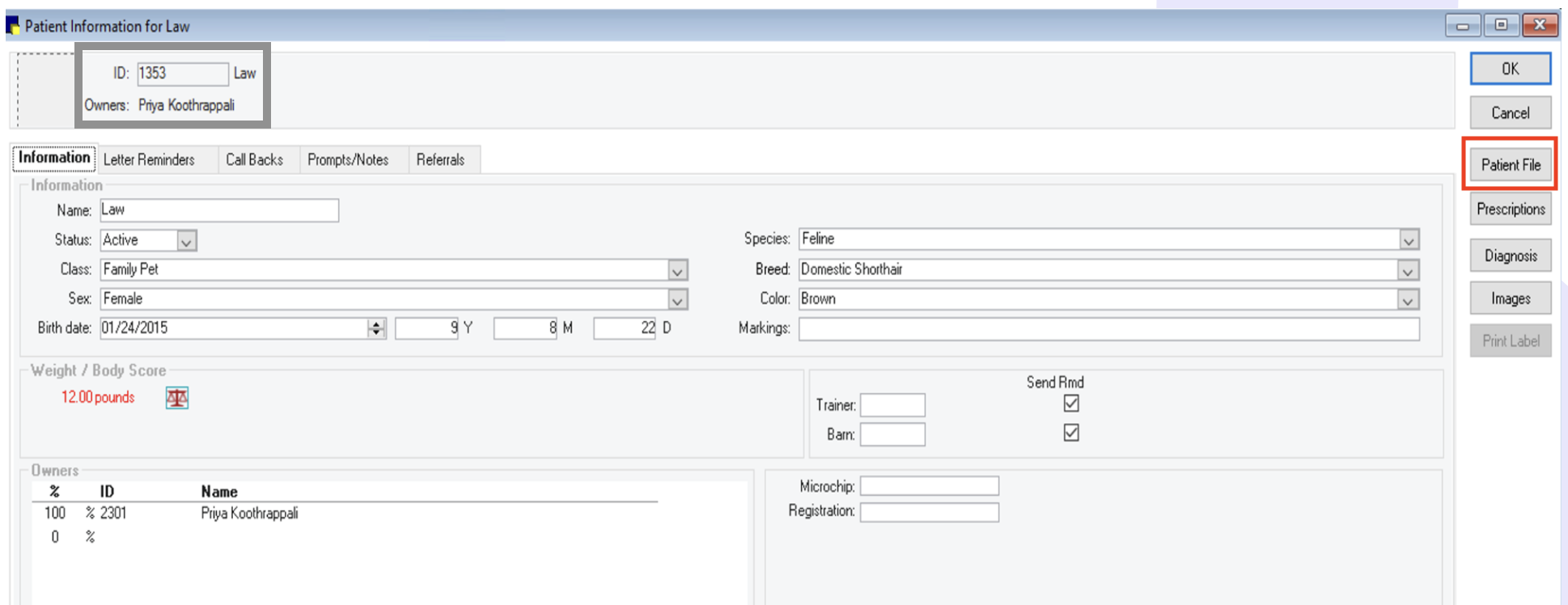This screenshot has height=605, width=1568.
Task: Open the Color dropdown list
Action: point(1408,300)
